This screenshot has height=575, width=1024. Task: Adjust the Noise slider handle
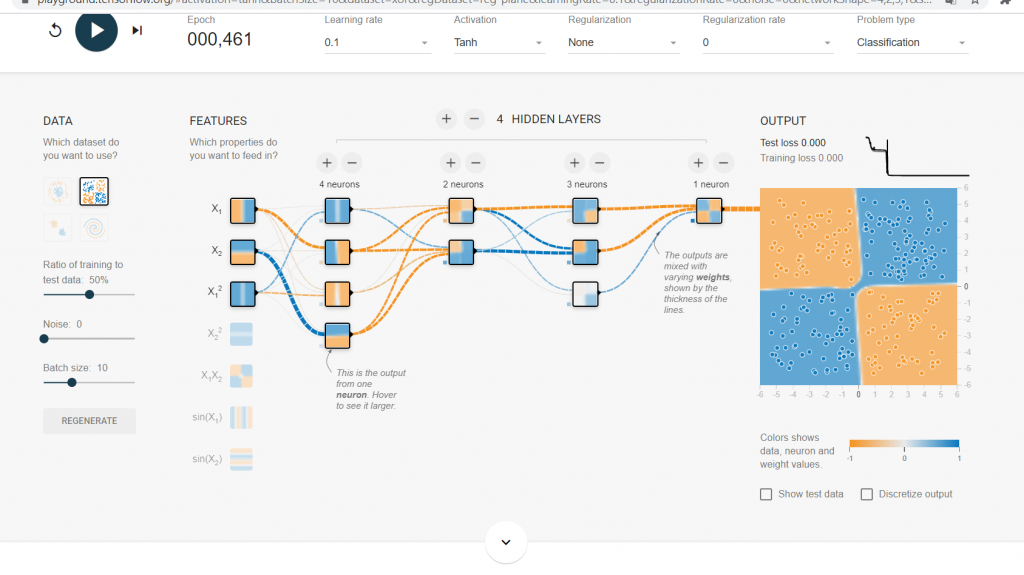point(44,338)
